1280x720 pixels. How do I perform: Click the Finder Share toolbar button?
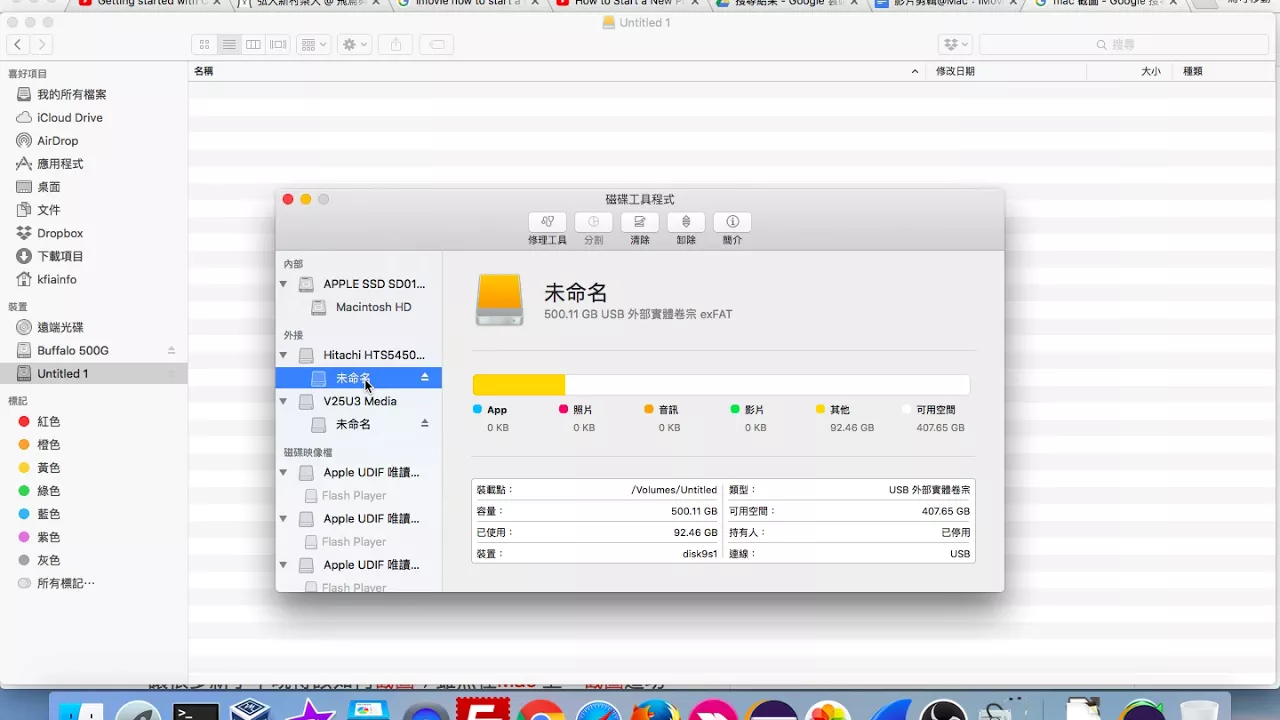click(x=396, y=44)
